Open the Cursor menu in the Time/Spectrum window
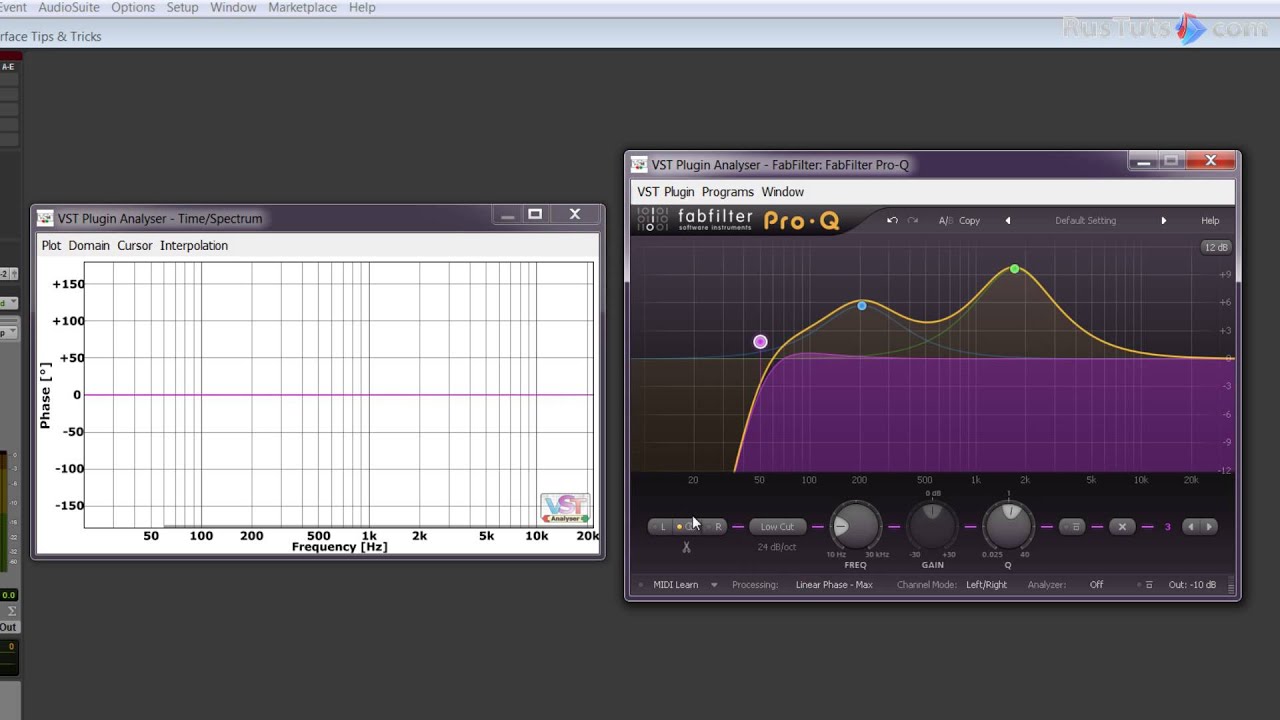This screenshot has height=720, width=1280. pyautogui.click(x=134, y=245)
